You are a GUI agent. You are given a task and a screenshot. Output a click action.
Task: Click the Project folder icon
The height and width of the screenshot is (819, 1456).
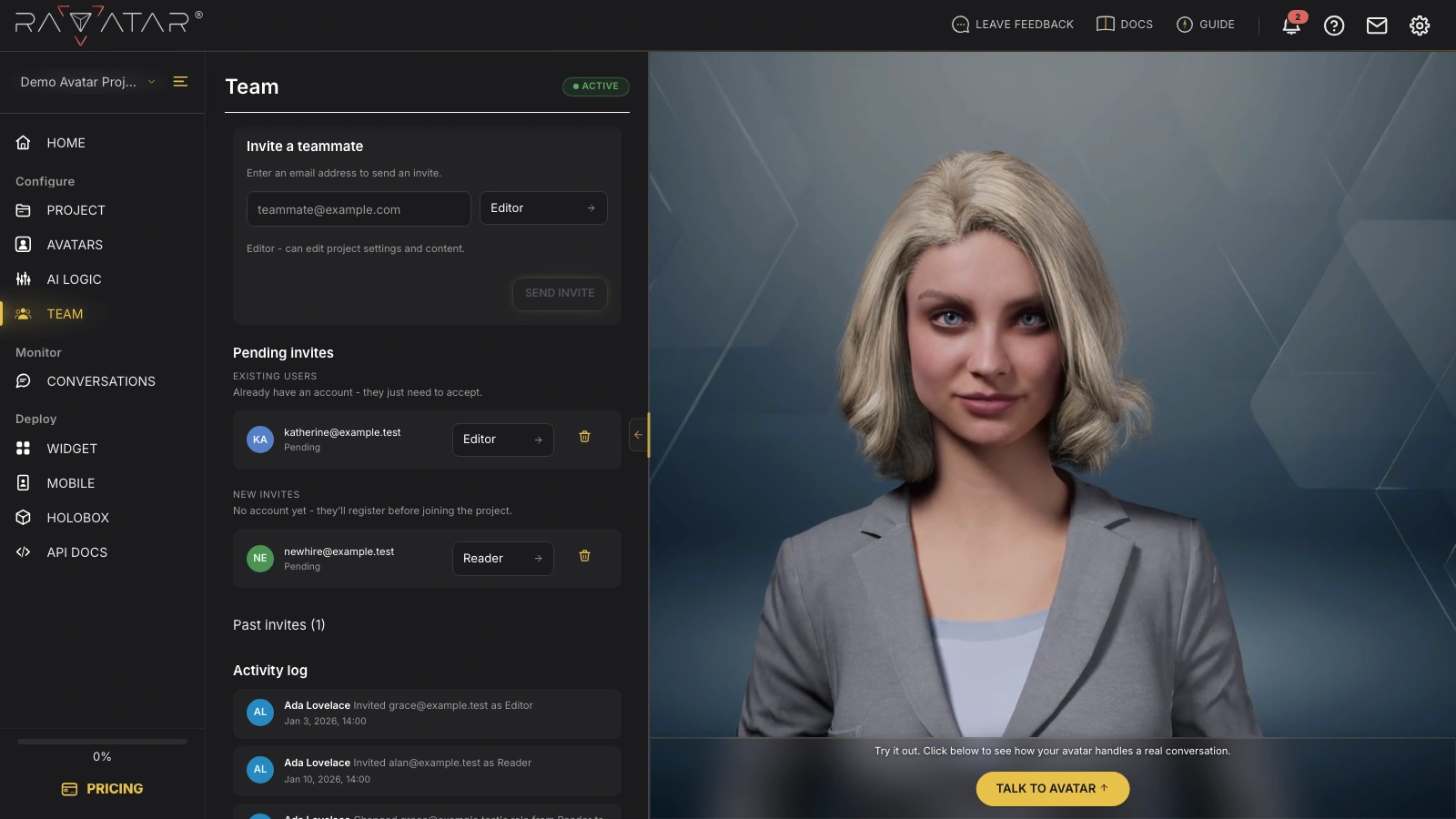tap(24, 210)
